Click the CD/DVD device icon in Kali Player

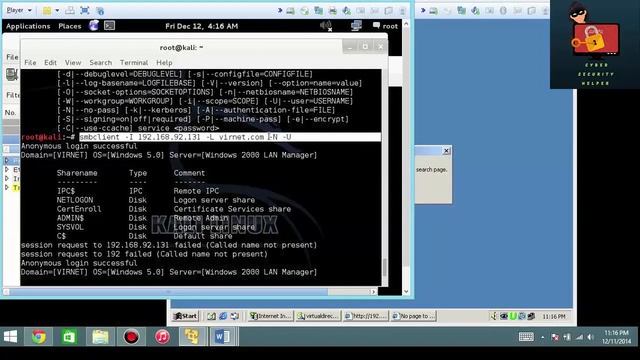304,11
